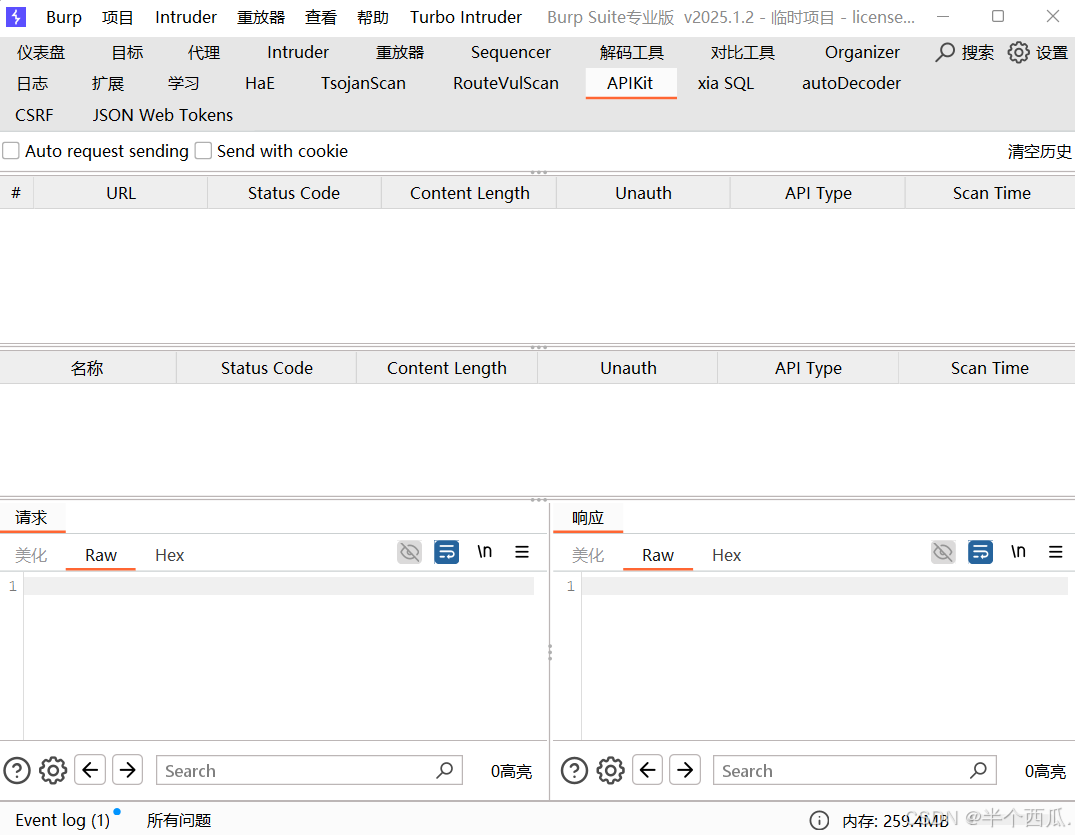Switch to the xia SQL tab
The width and height of the screenshot is (1075, 835).
[725, 84]
